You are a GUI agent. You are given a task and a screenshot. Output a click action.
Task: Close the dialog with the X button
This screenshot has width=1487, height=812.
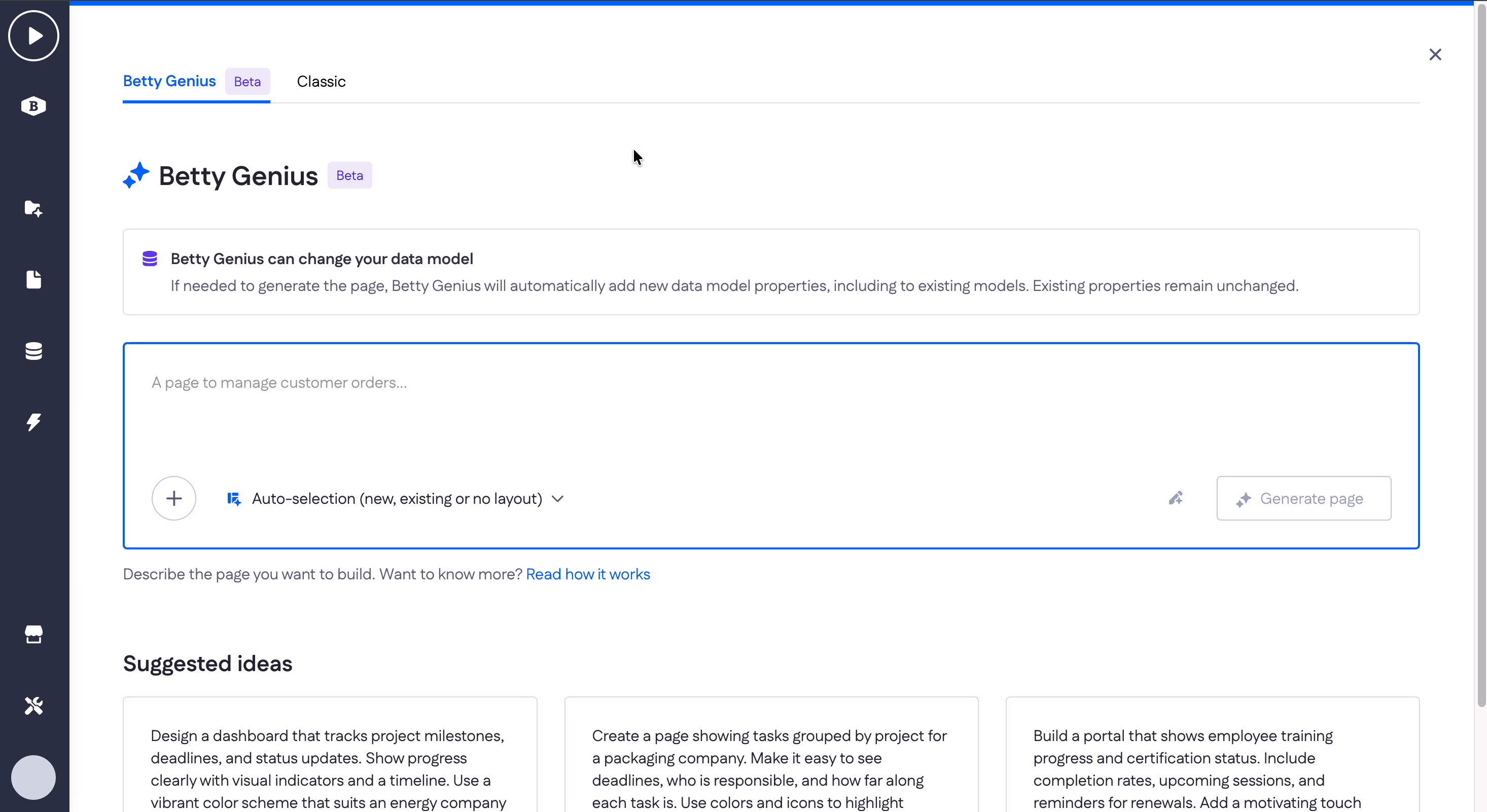point(1435,54)
